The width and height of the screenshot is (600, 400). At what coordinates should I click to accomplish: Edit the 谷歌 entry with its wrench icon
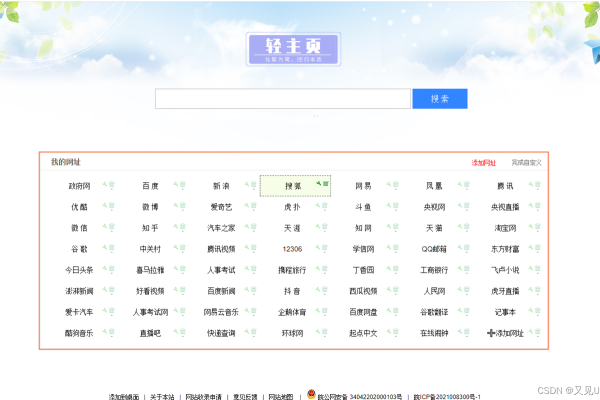pos(105,248)
